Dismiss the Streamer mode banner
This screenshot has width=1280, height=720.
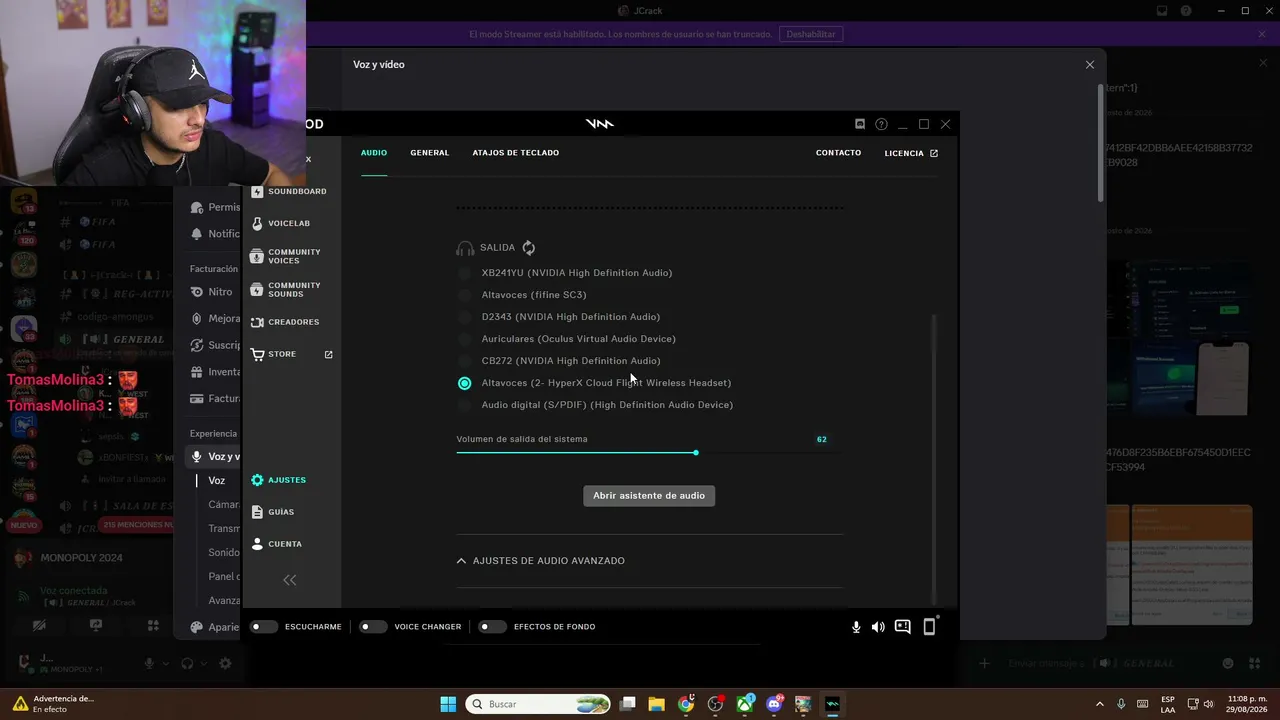(1262, 34)
